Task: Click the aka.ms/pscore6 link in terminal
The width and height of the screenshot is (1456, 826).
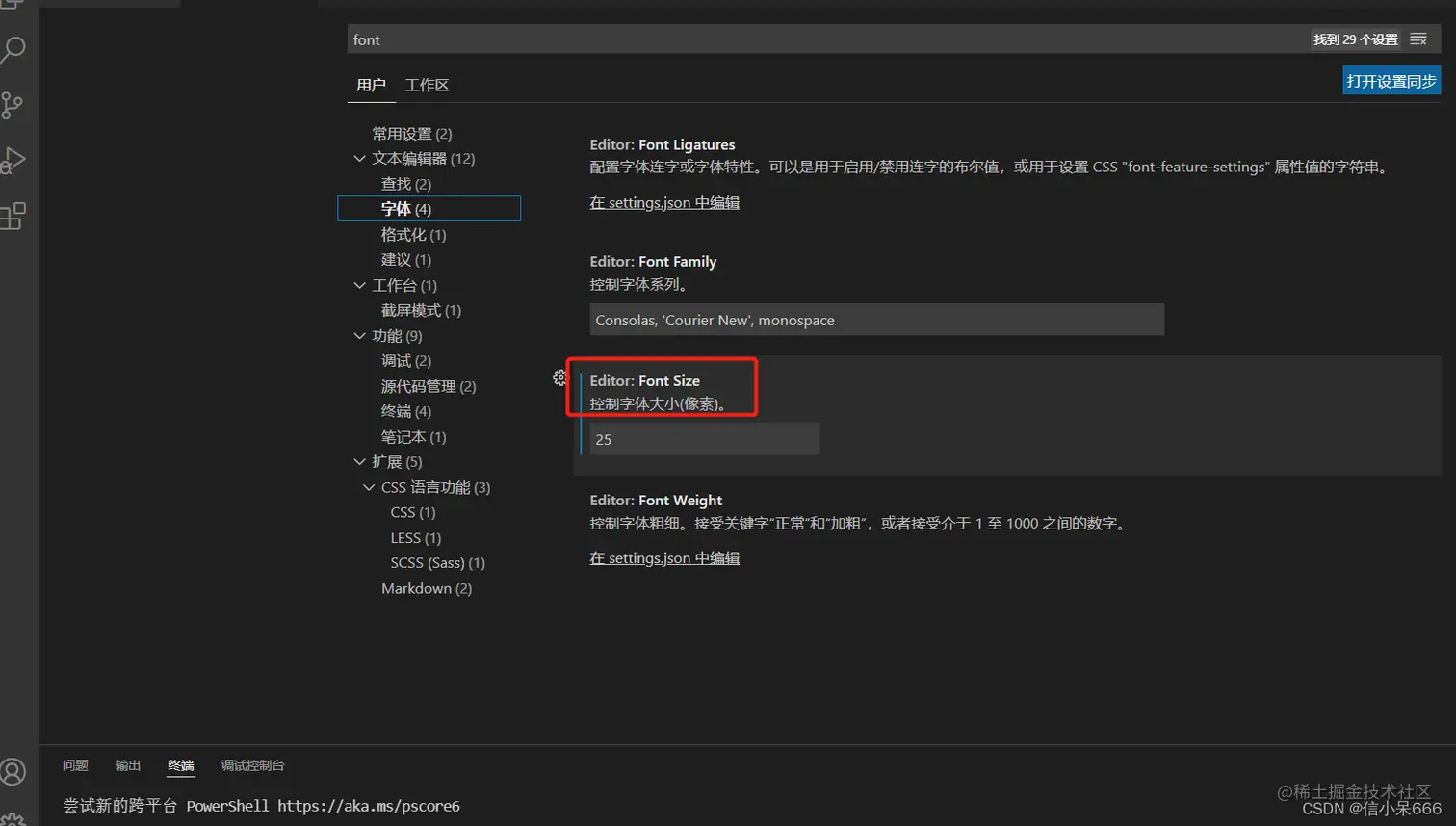Action: click(369, 806)
